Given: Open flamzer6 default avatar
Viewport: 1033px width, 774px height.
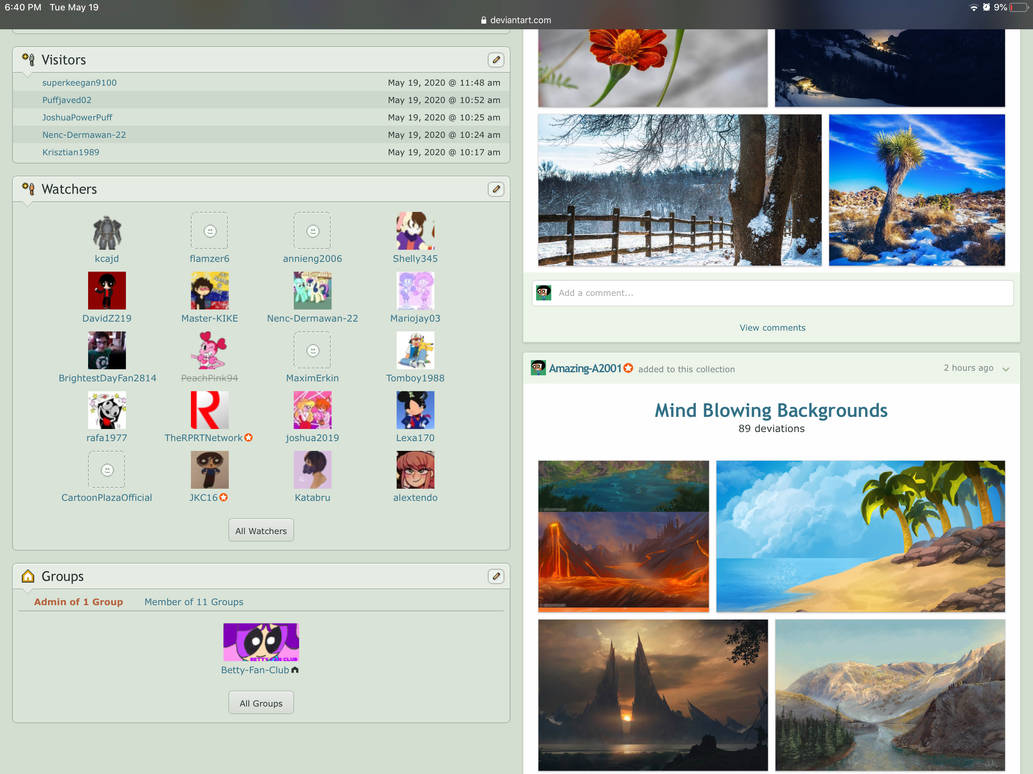Looking at the screenshot, I should (209, 231).
